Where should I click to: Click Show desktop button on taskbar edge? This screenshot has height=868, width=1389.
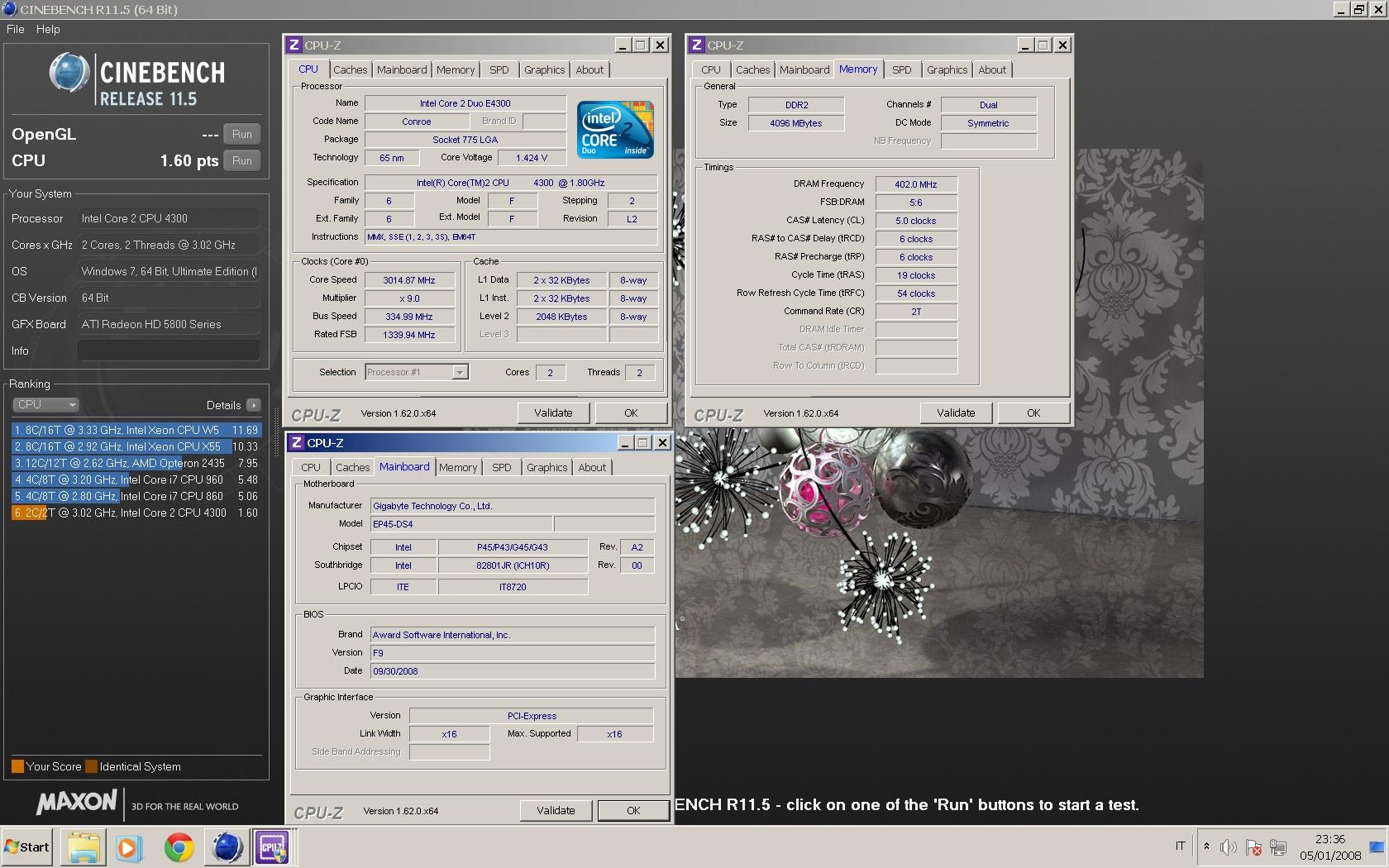pos(1377,847)
